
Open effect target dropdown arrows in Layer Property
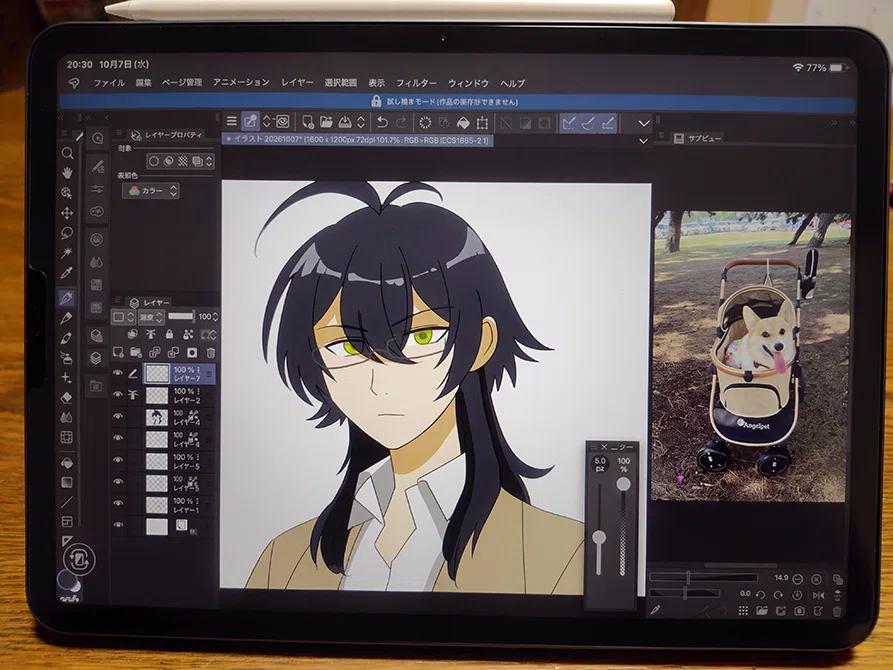coord(210,161)
